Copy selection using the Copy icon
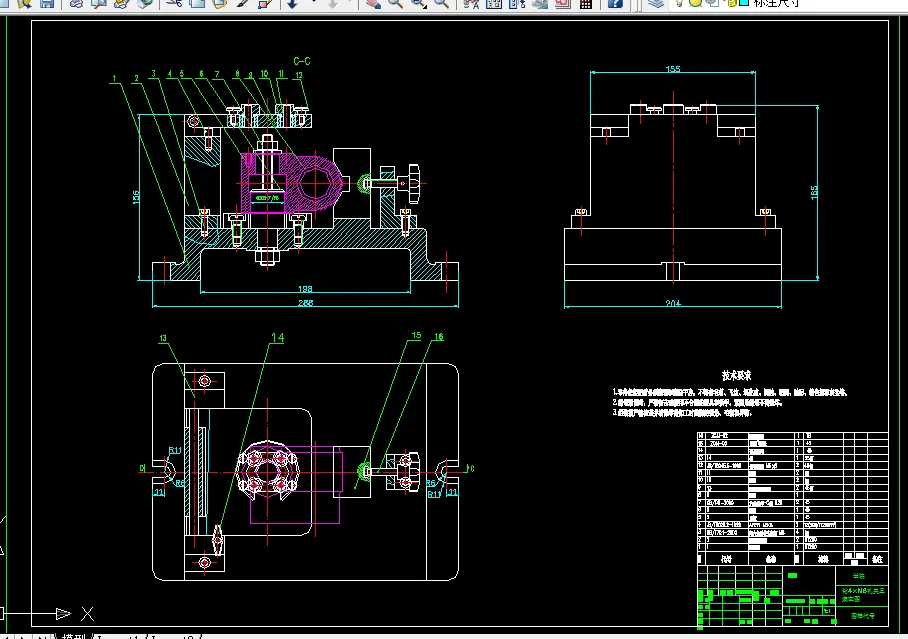Screen dimensions: 908x639 197,3
